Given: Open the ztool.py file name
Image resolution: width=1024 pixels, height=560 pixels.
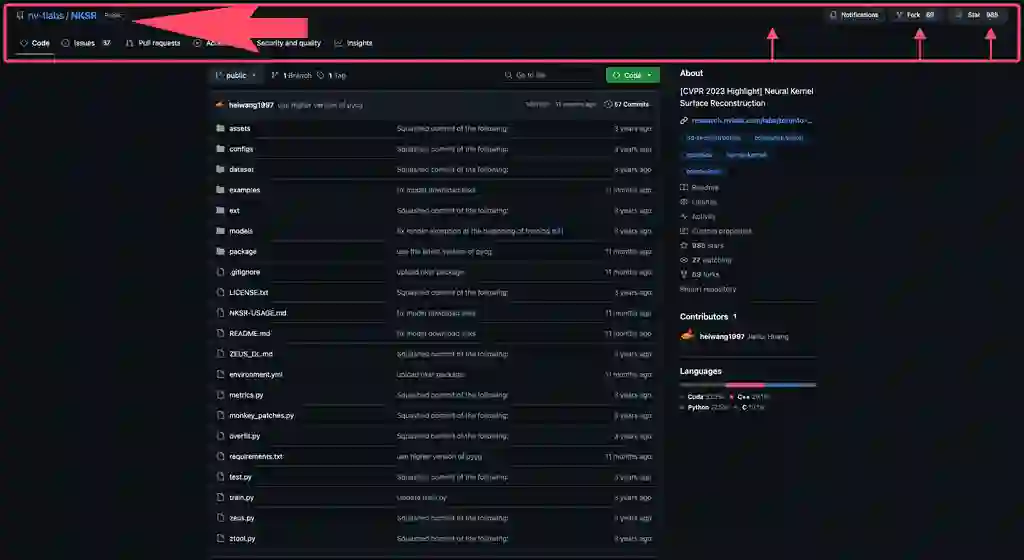Looking at the screenshot, I should point(242,538).
